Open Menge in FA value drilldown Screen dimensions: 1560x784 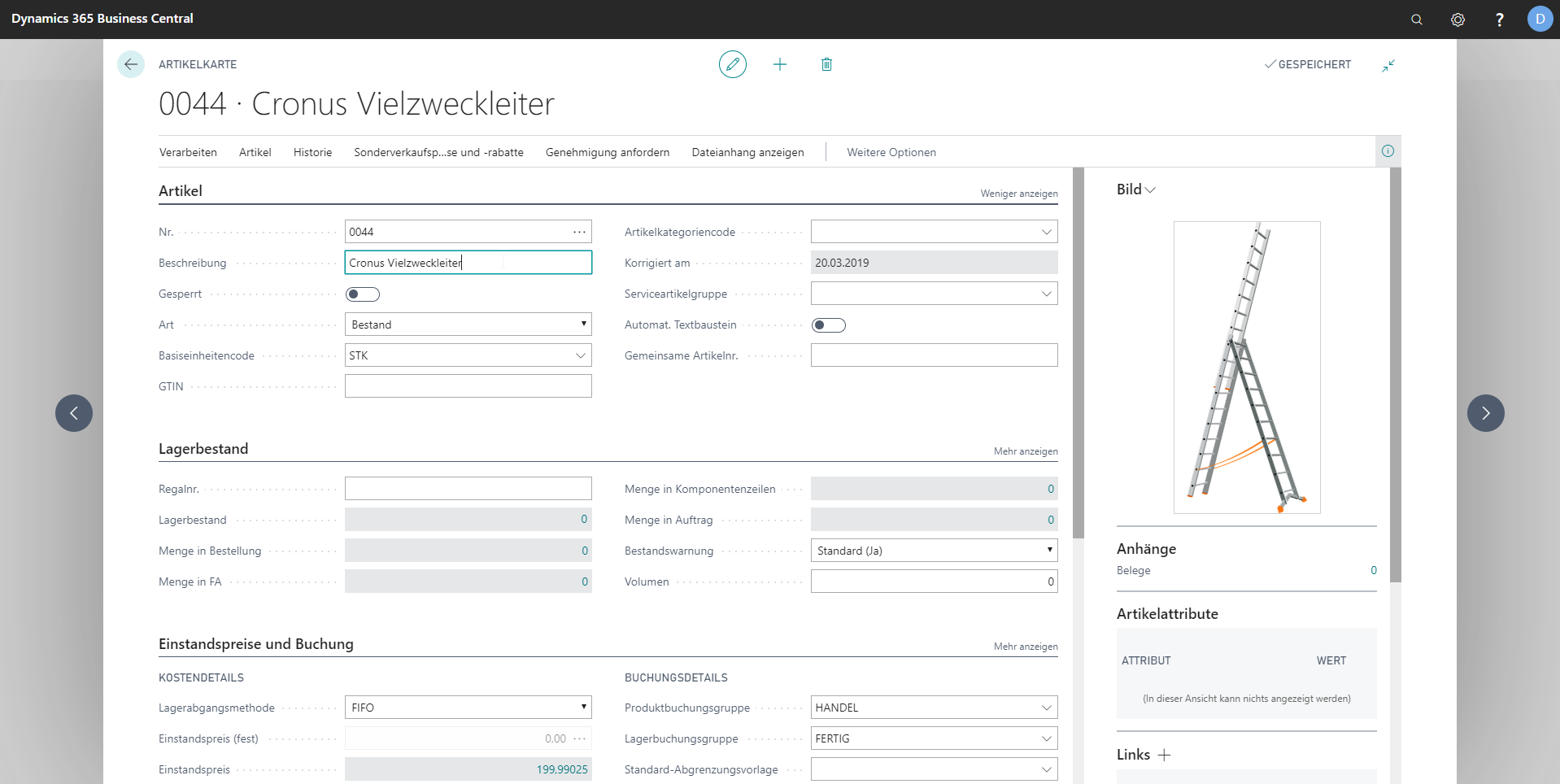[584, 581]
